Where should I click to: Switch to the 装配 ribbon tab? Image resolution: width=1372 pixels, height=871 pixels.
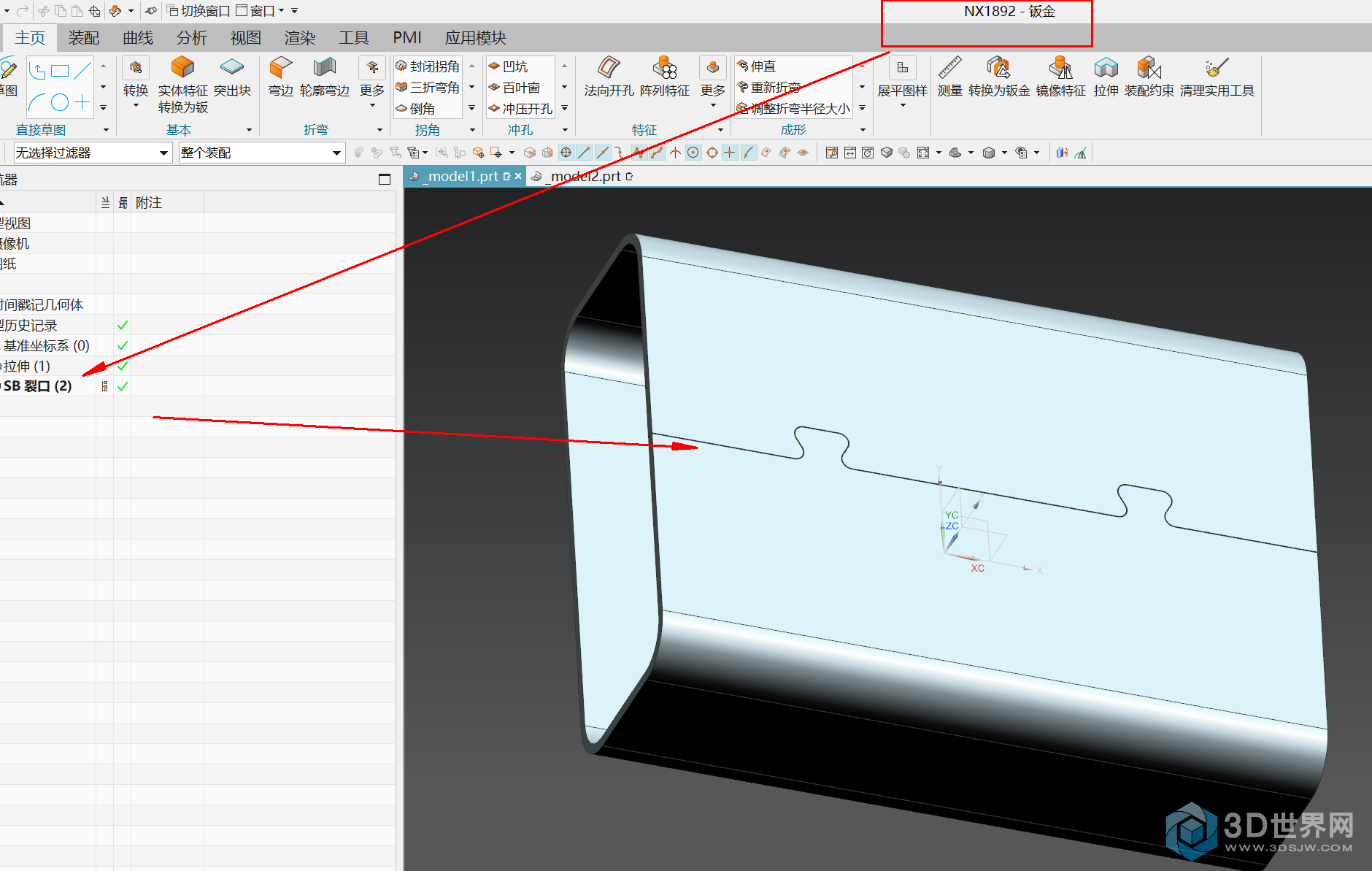[x=84, y=37]
